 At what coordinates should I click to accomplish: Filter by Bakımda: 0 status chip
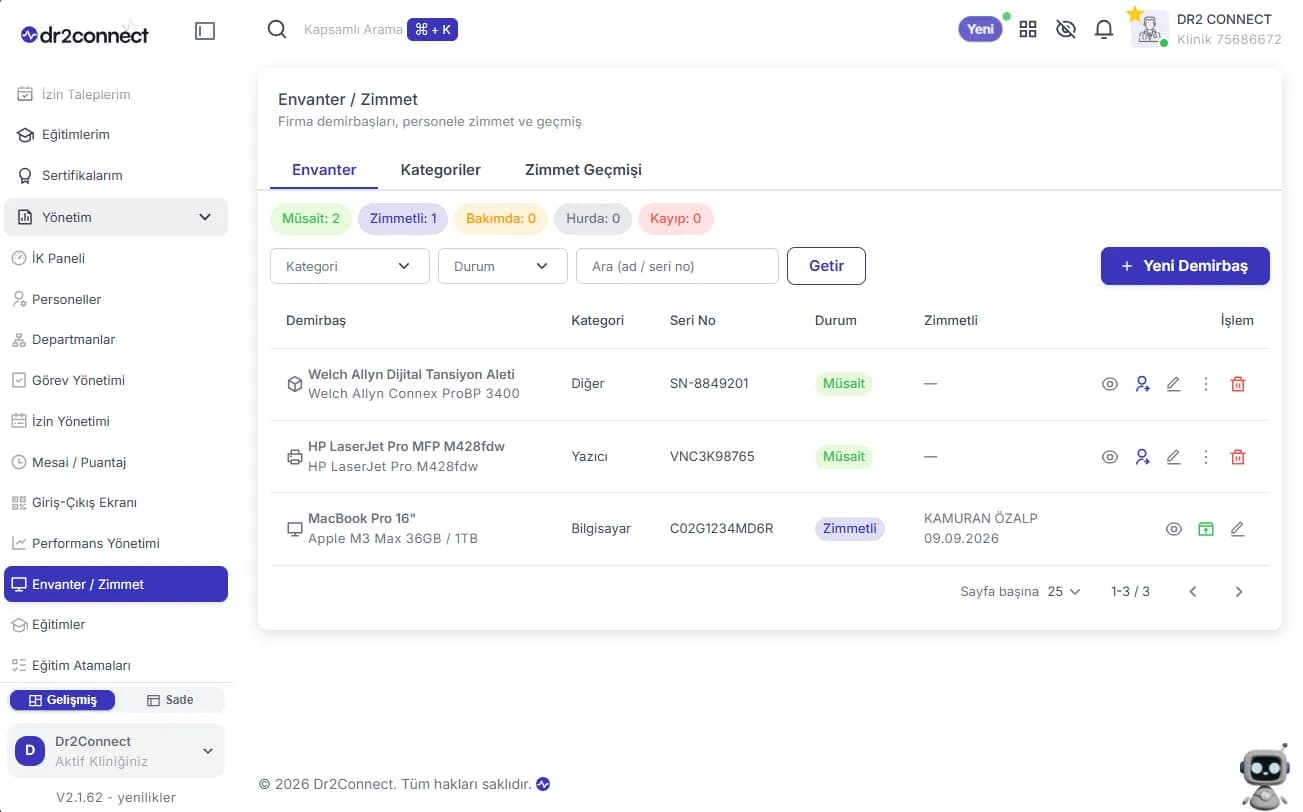click(501, 218)
